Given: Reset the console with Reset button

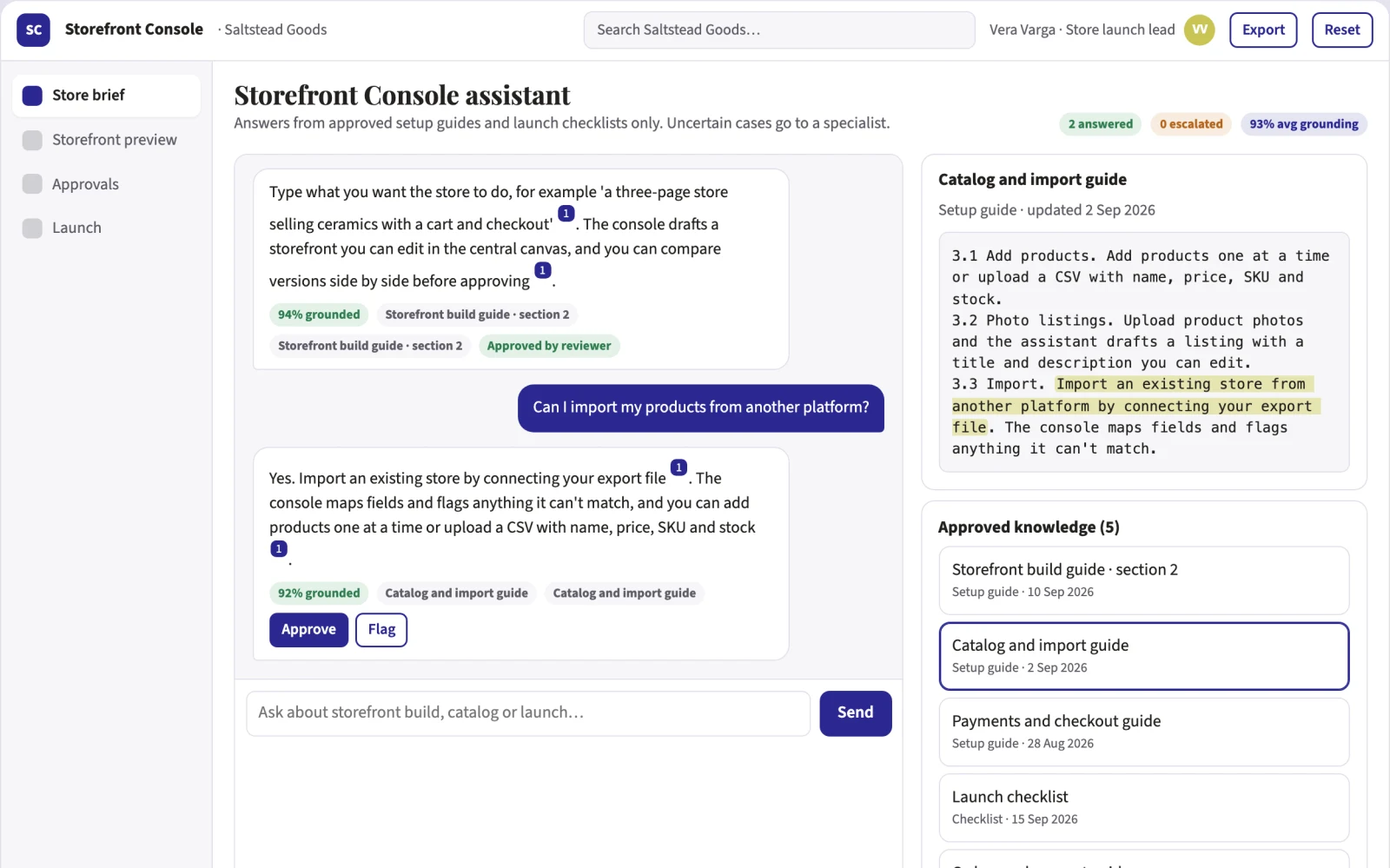Looking at the screenshot, I should point(1342,30).
